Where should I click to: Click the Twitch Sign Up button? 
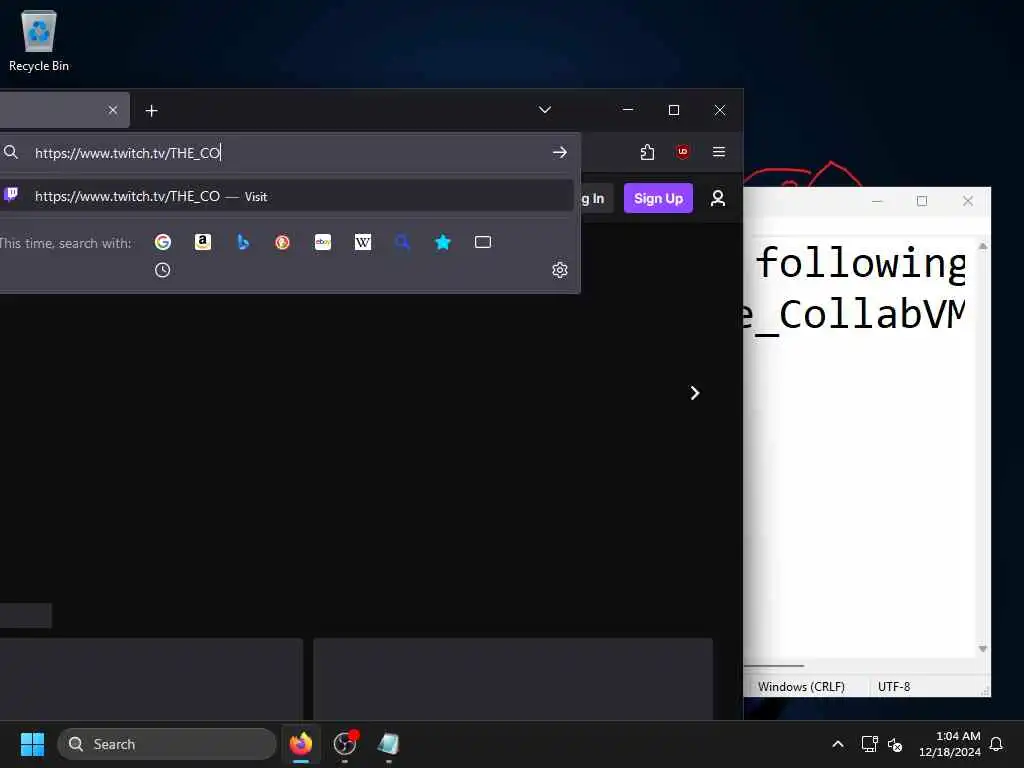[x=658, y=199]
